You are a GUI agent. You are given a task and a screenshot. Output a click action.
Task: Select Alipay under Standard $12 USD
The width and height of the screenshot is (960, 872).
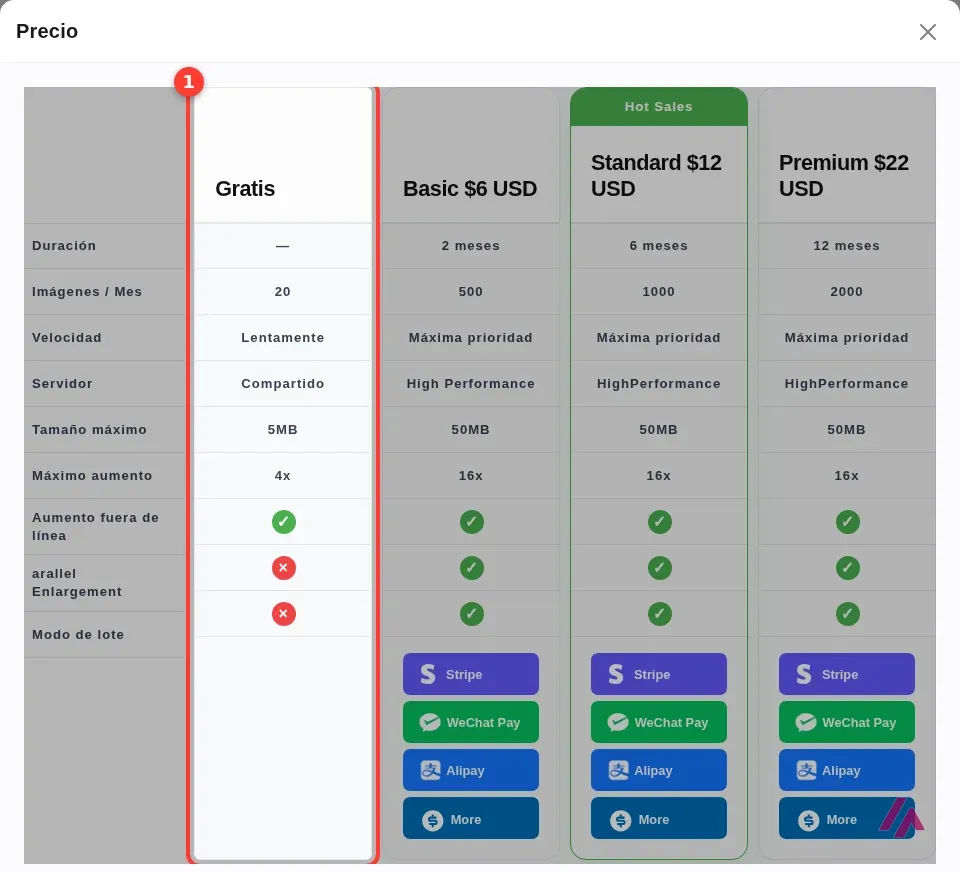click(658, 770)
